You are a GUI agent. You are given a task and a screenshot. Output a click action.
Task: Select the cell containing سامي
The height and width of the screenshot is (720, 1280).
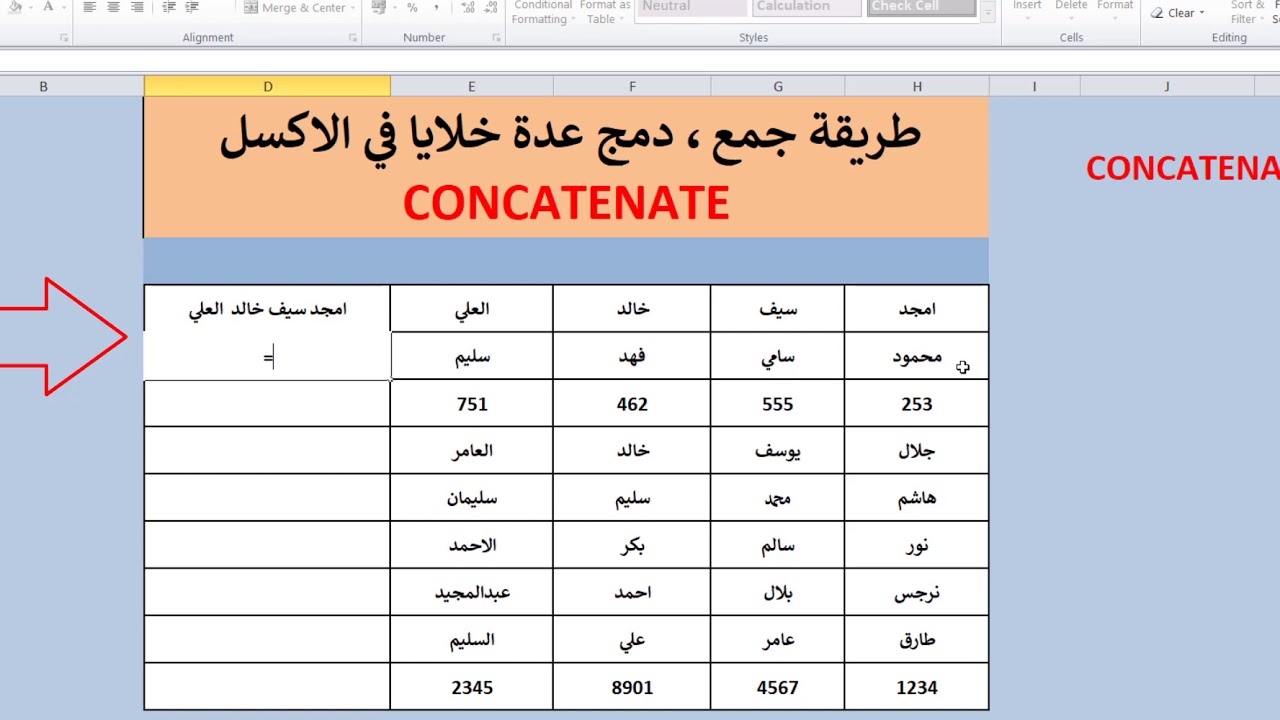pyautogui.click(x=777, y=356)
